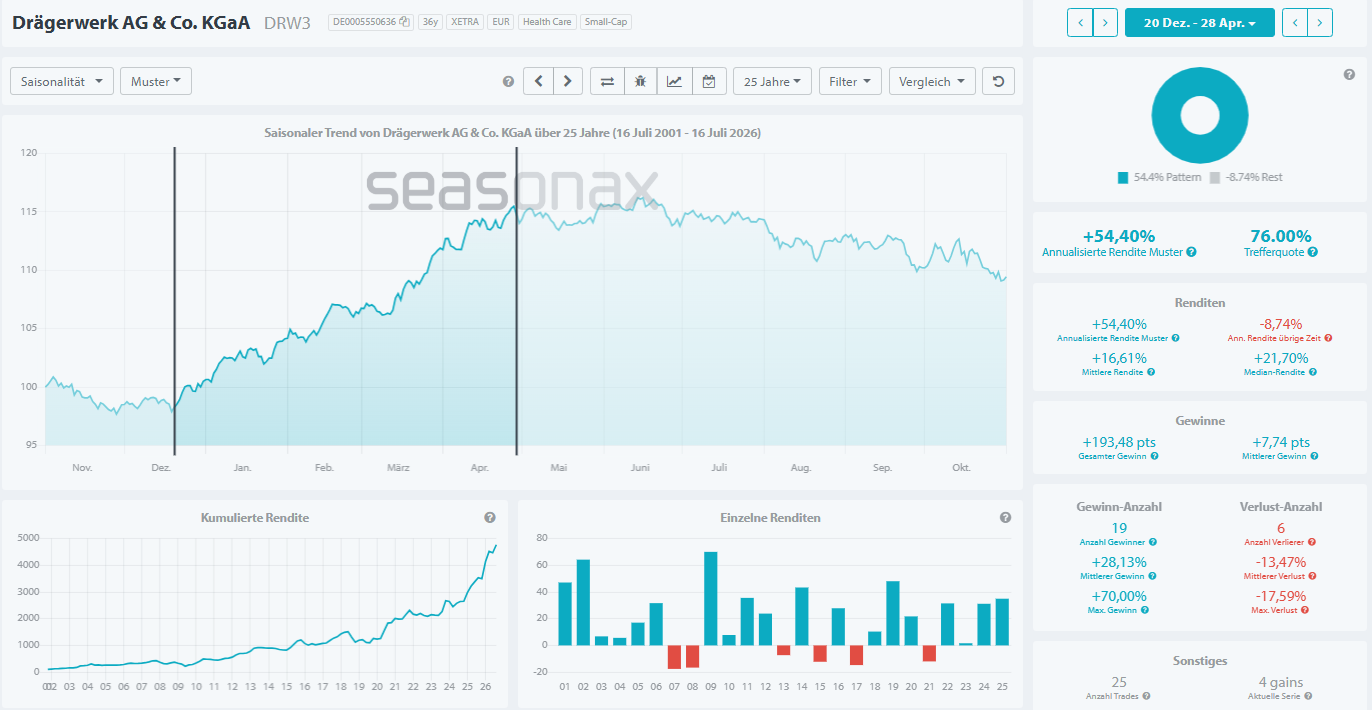The height and width of the screenshot is (710, 1372).
Task: Click the bug icon in the chart toolbar
Action: (640, 81)
